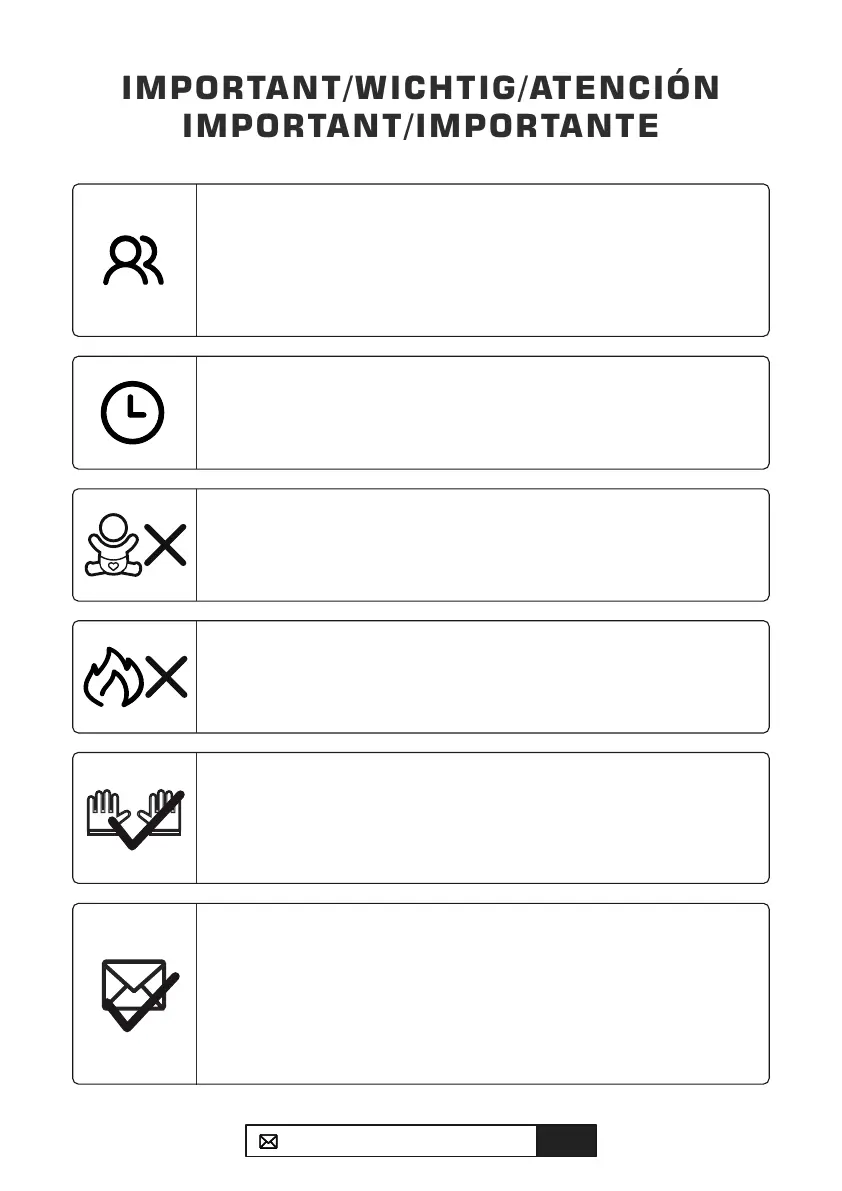This screenshot has height=1191, width=842.
Task: Click the two-people icon
Action: click(x=133, y=260)
